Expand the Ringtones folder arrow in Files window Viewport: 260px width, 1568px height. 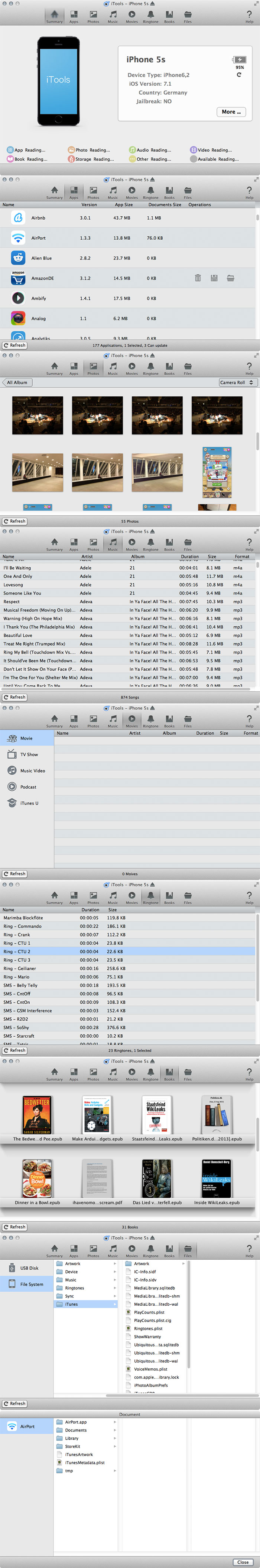pyautogui.click(x=114, y=1288)
